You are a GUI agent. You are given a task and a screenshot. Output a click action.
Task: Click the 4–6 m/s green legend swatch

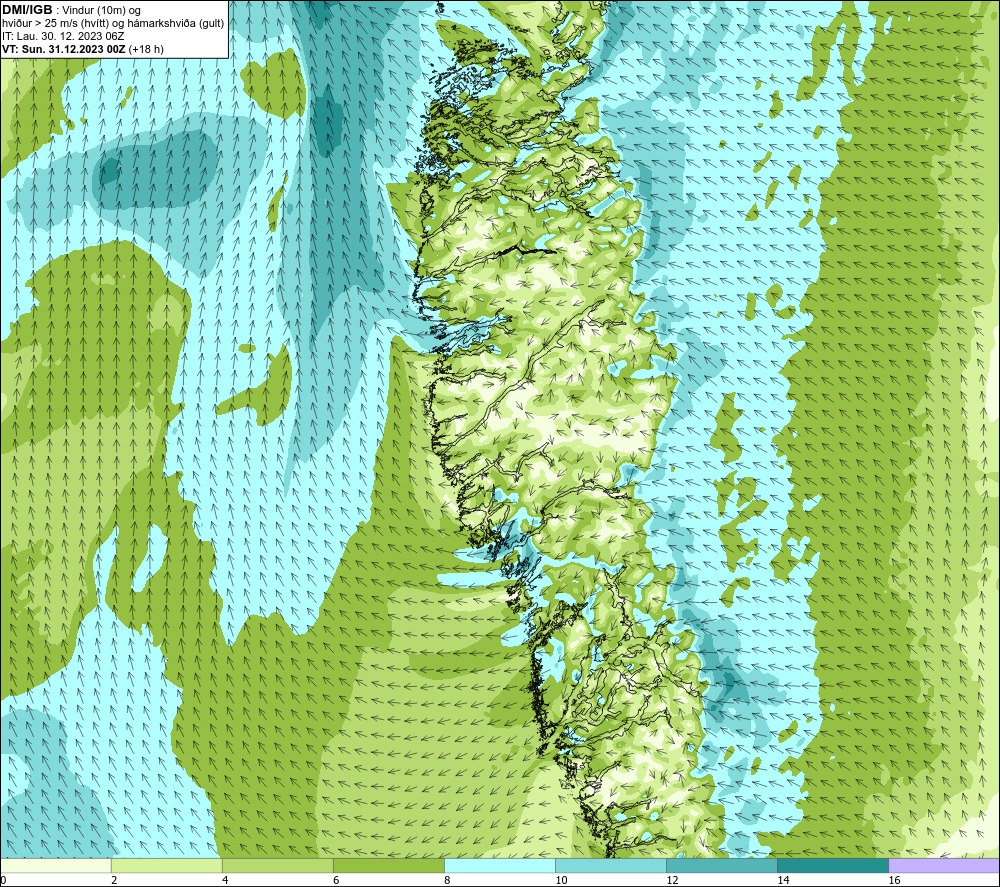pyautogui.click(x=277, y=865)
